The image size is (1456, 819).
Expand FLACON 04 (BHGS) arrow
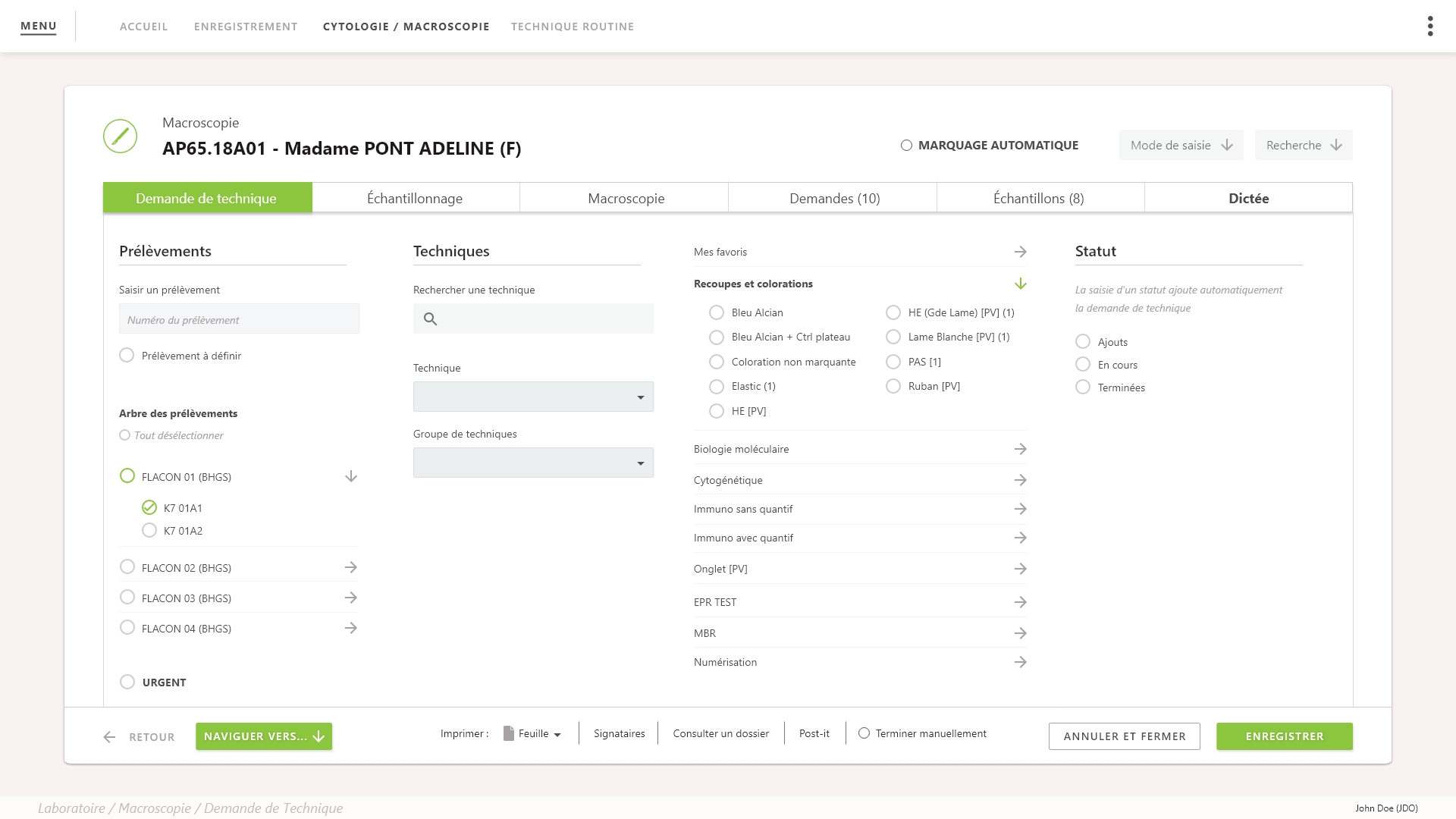pyautogui.click(x=351, y=628)
